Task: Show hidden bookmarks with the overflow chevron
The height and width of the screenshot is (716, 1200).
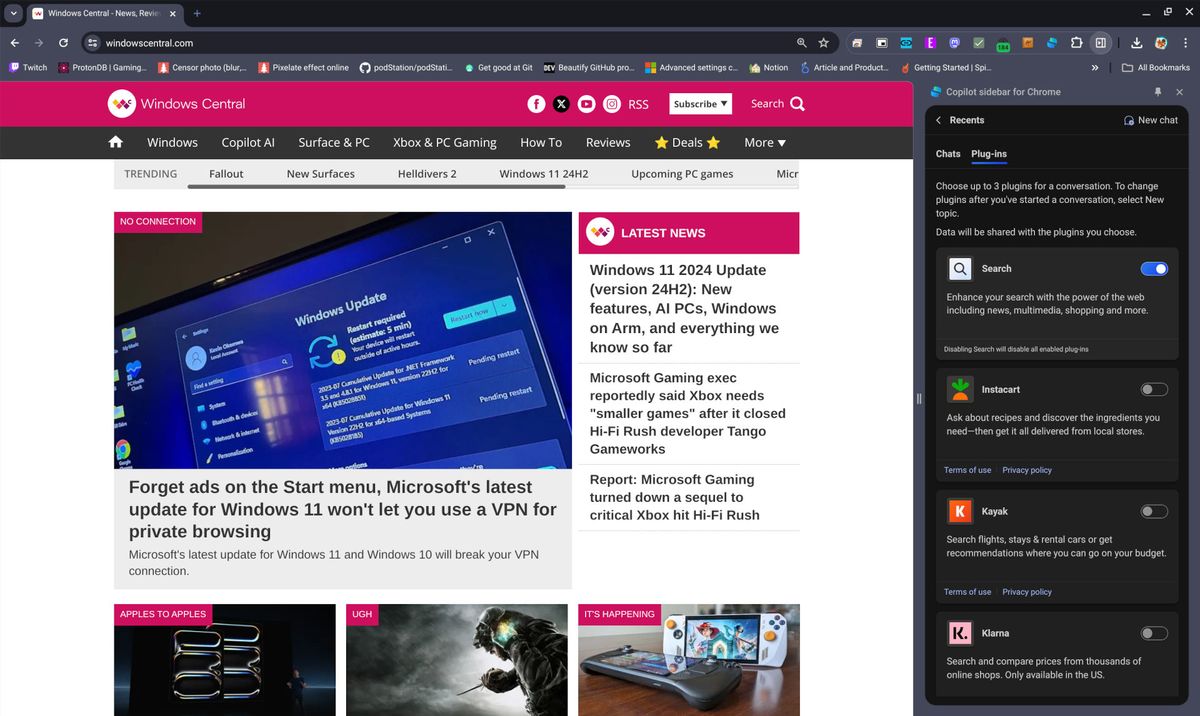Action: click(x=1095, y=67)
